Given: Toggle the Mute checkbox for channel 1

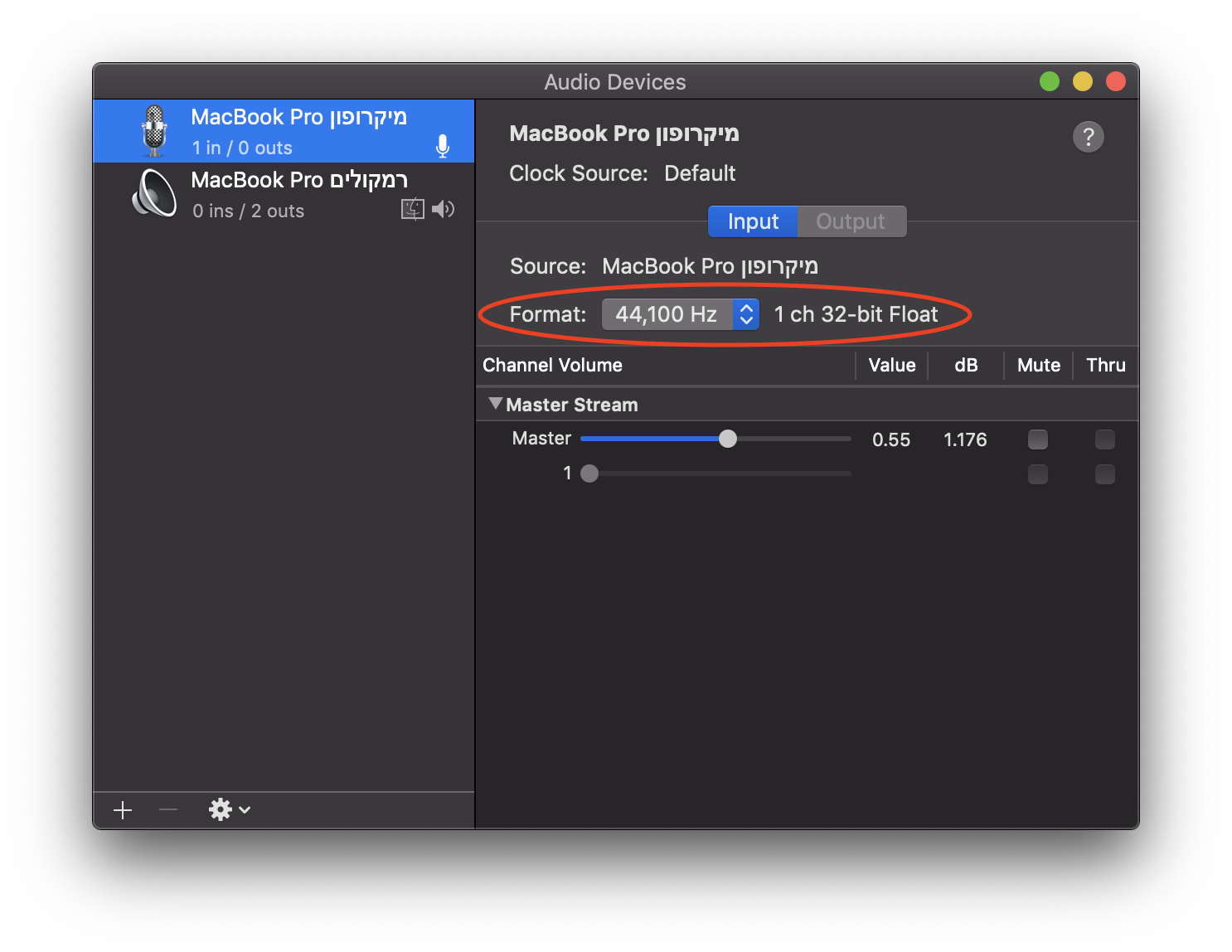Looking at the screenshot, I should (x=1038, y=474).
